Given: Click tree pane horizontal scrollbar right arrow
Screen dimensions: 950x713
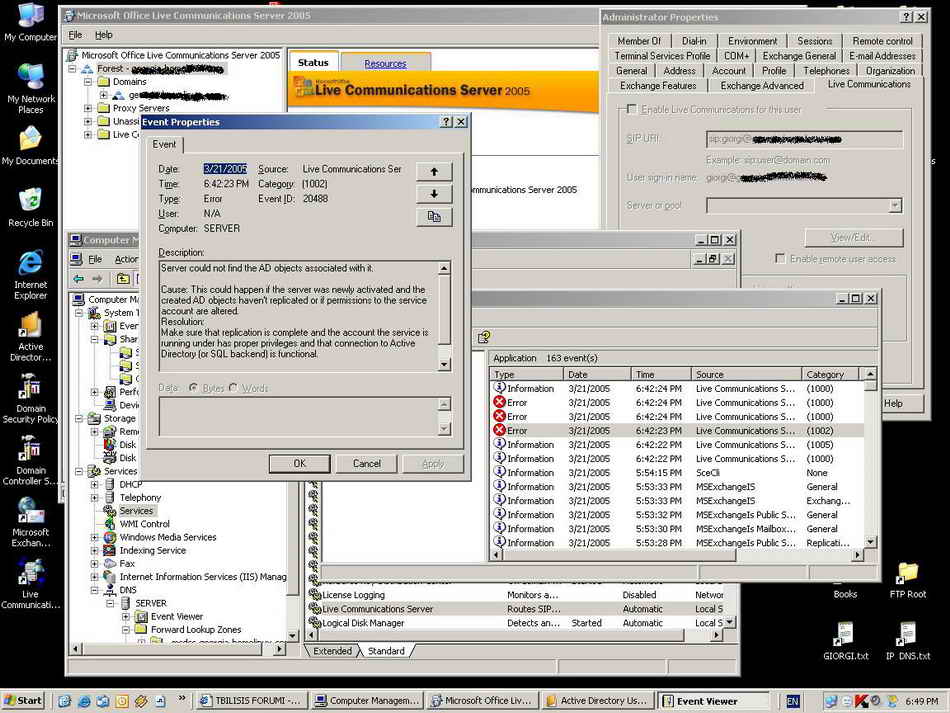Looking at the screenshot, I should point(279,649).
